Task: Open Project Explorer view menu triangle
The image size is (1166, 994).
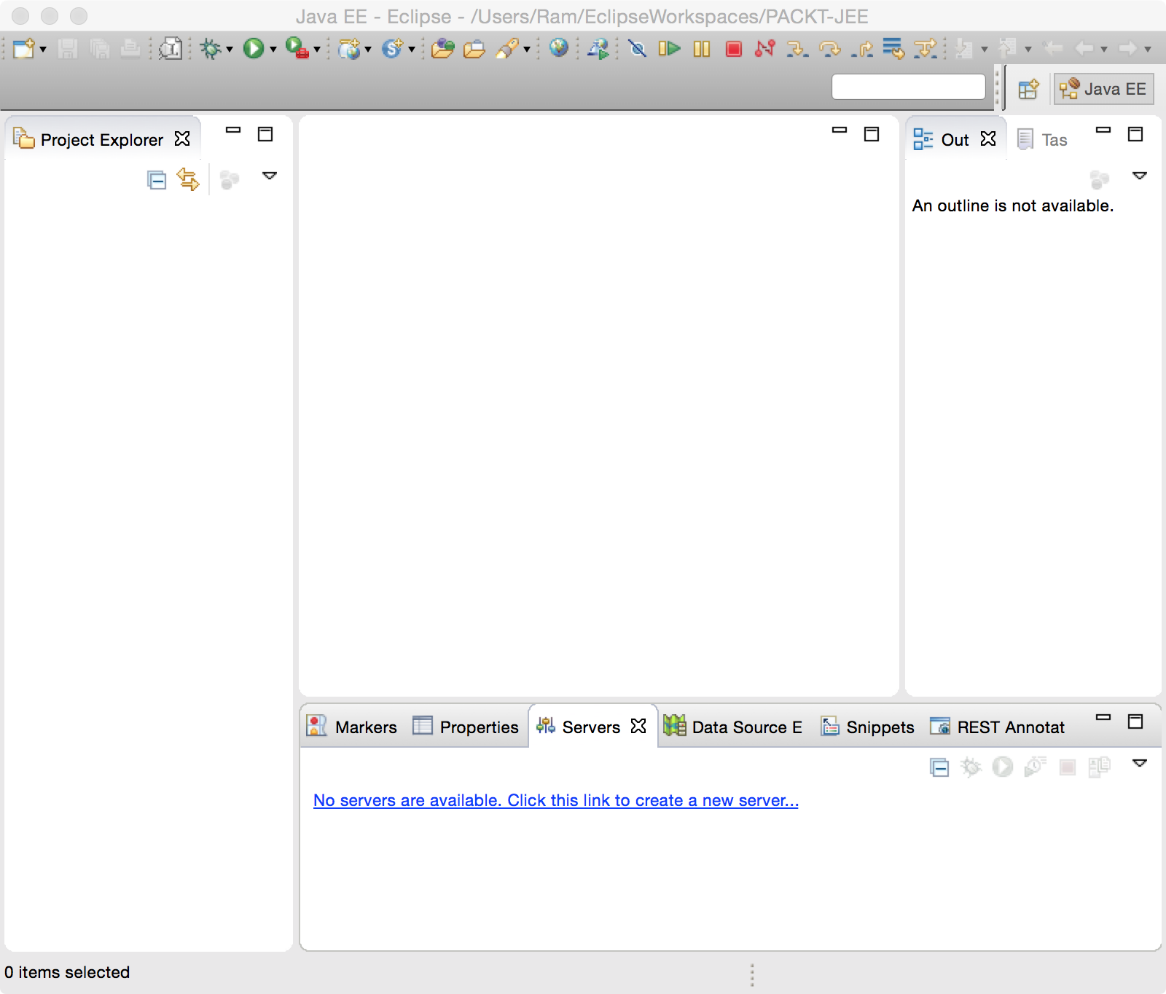Action: [269, 176]
